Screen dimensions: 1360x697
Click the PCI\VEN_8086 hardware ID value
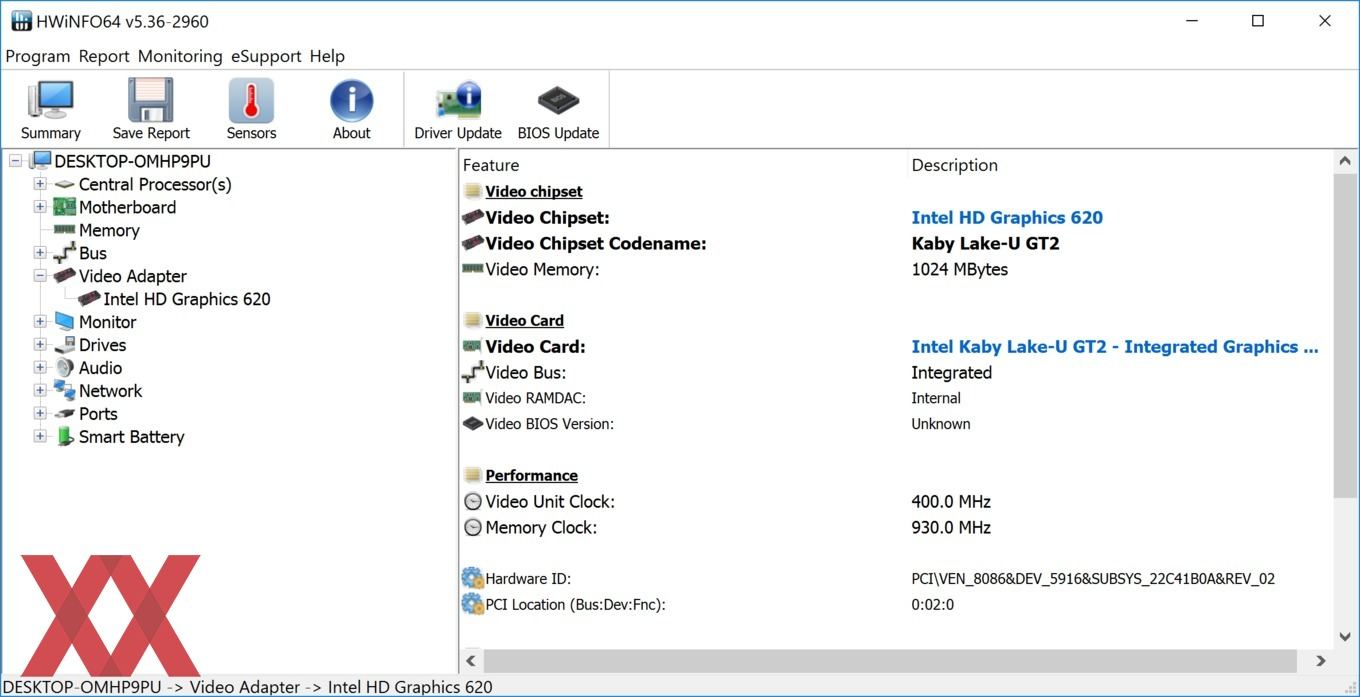pyautogui.click(x=1093, y=578)
